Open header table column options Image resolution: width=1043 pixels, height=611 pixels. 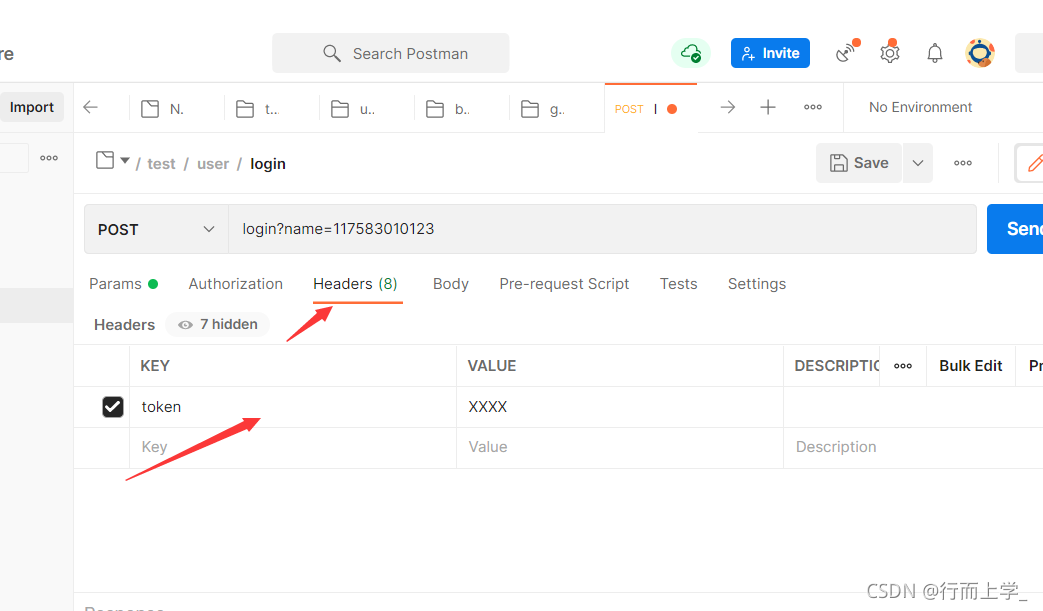point(903,366)
